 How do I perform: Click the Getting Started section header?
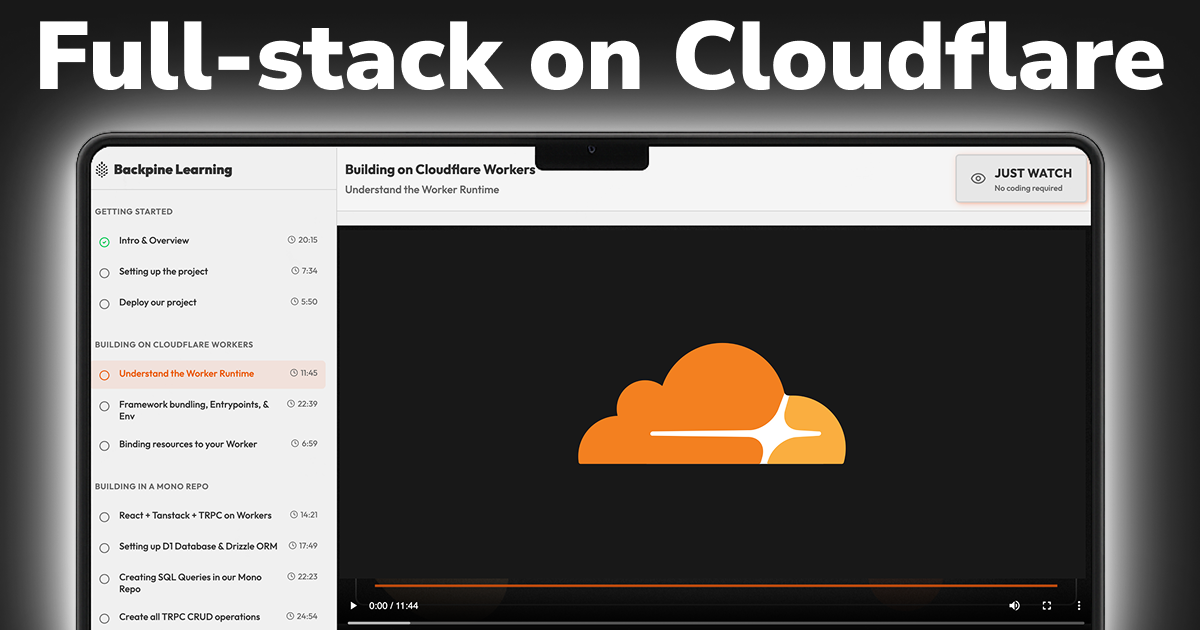(134, 212)
